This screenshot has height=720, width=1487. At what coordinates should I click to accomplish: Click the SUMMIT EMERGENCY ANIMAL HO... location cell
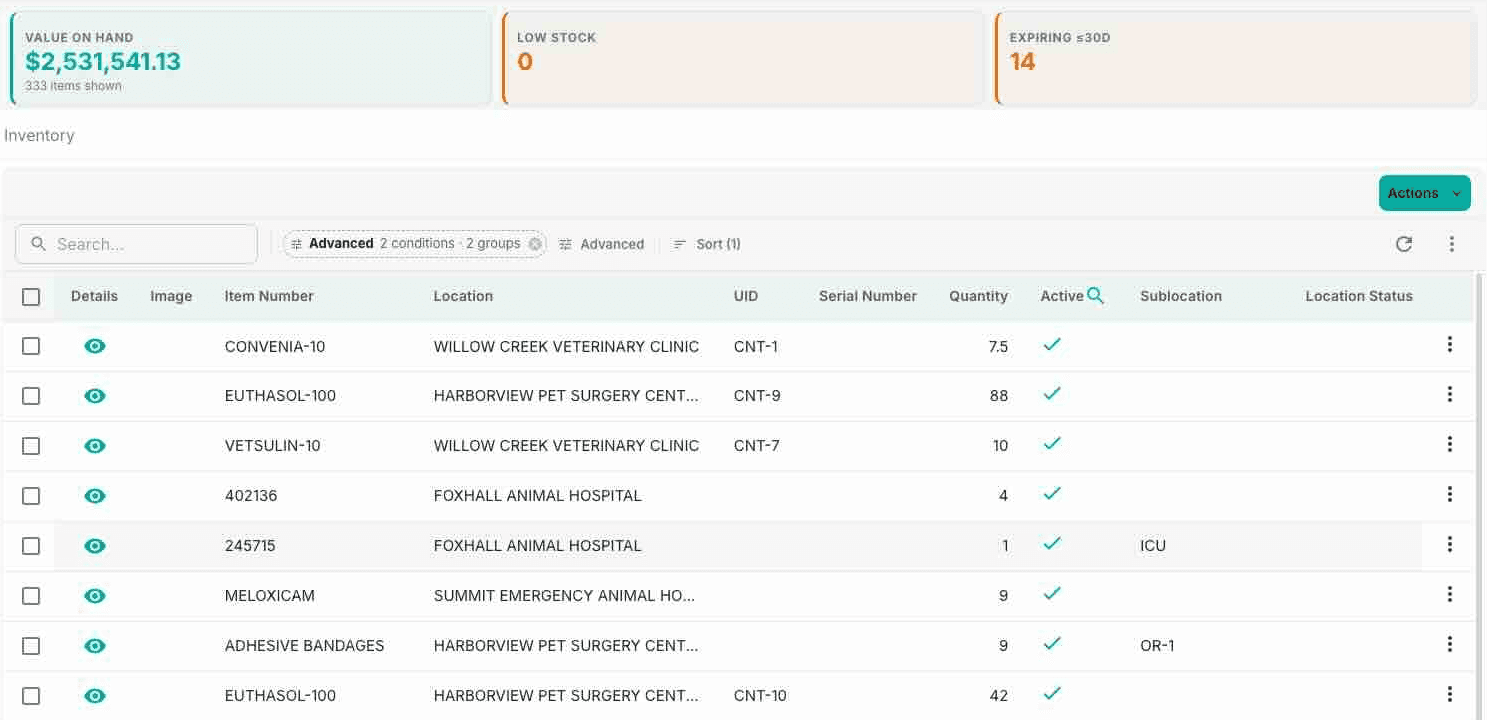point(564,596)
